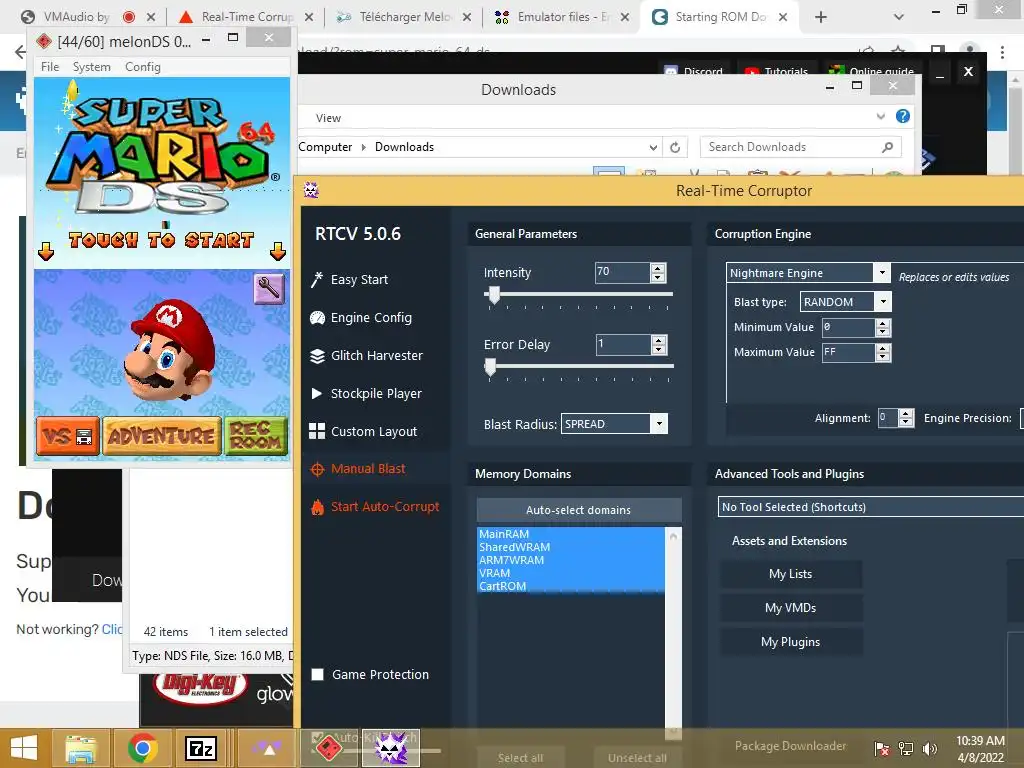Open File Explorer from the taskbar

point(81,748)
